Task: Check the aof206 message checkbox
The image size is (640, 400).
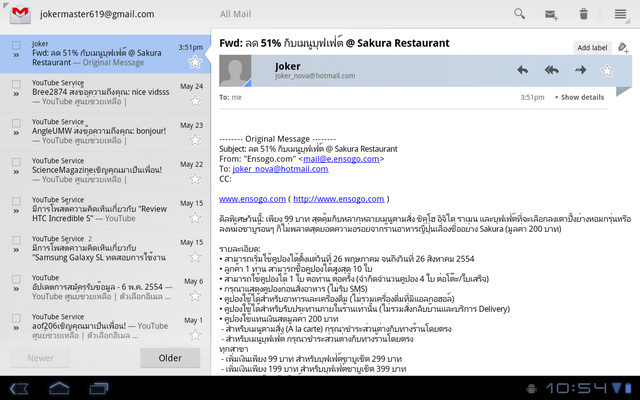Action: click(16, 318)
